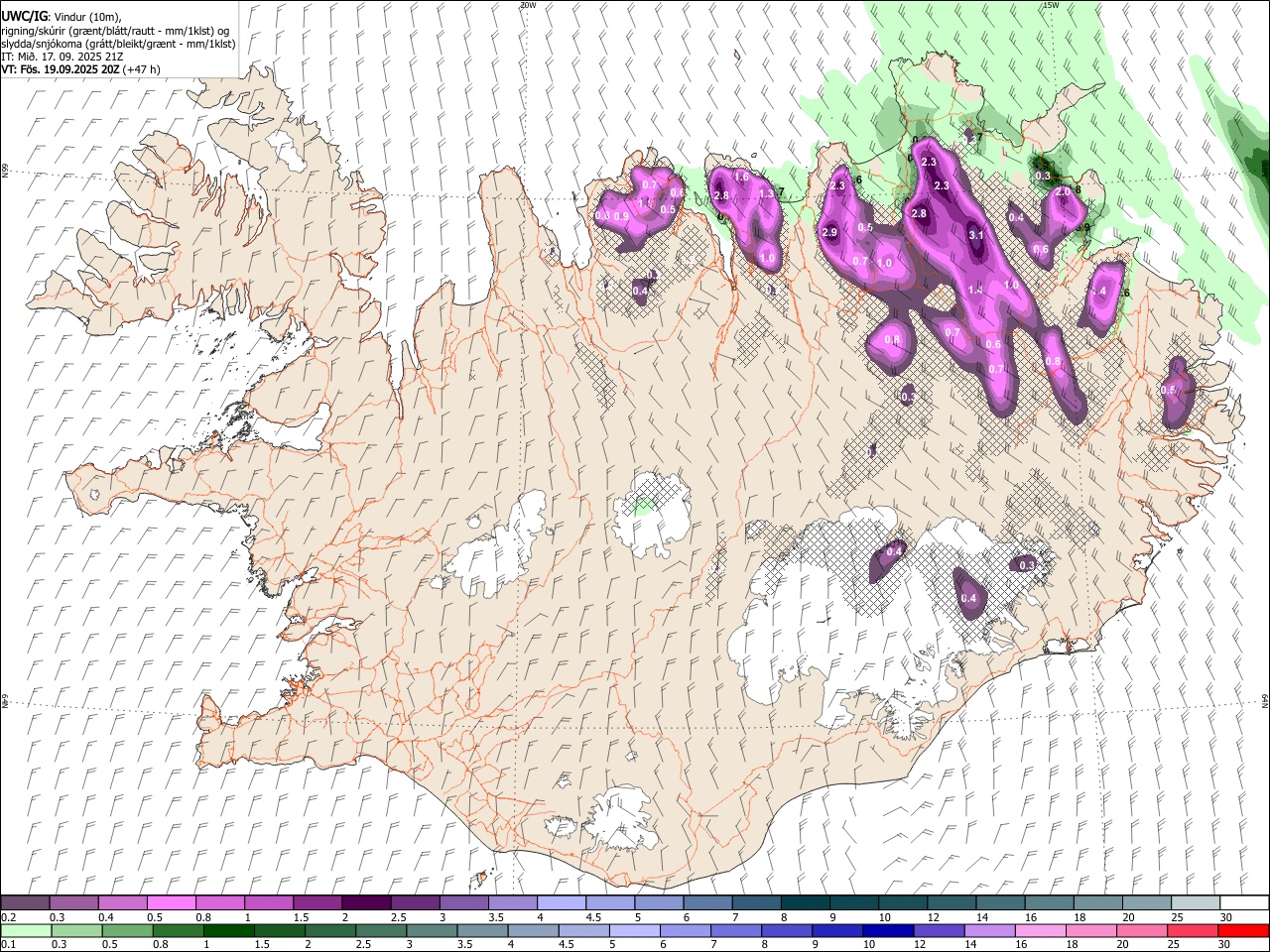Viewport: 1270px width, 952px height.
Task: Click the 'slydda/snjókoma' legend description line
Action: click(x=118, y=44)
